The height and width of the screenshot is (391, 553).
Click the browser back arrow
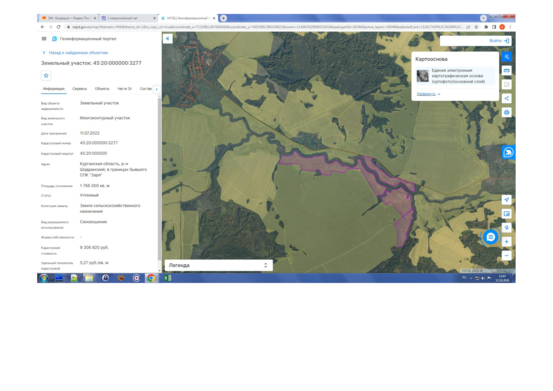(43, 27)
